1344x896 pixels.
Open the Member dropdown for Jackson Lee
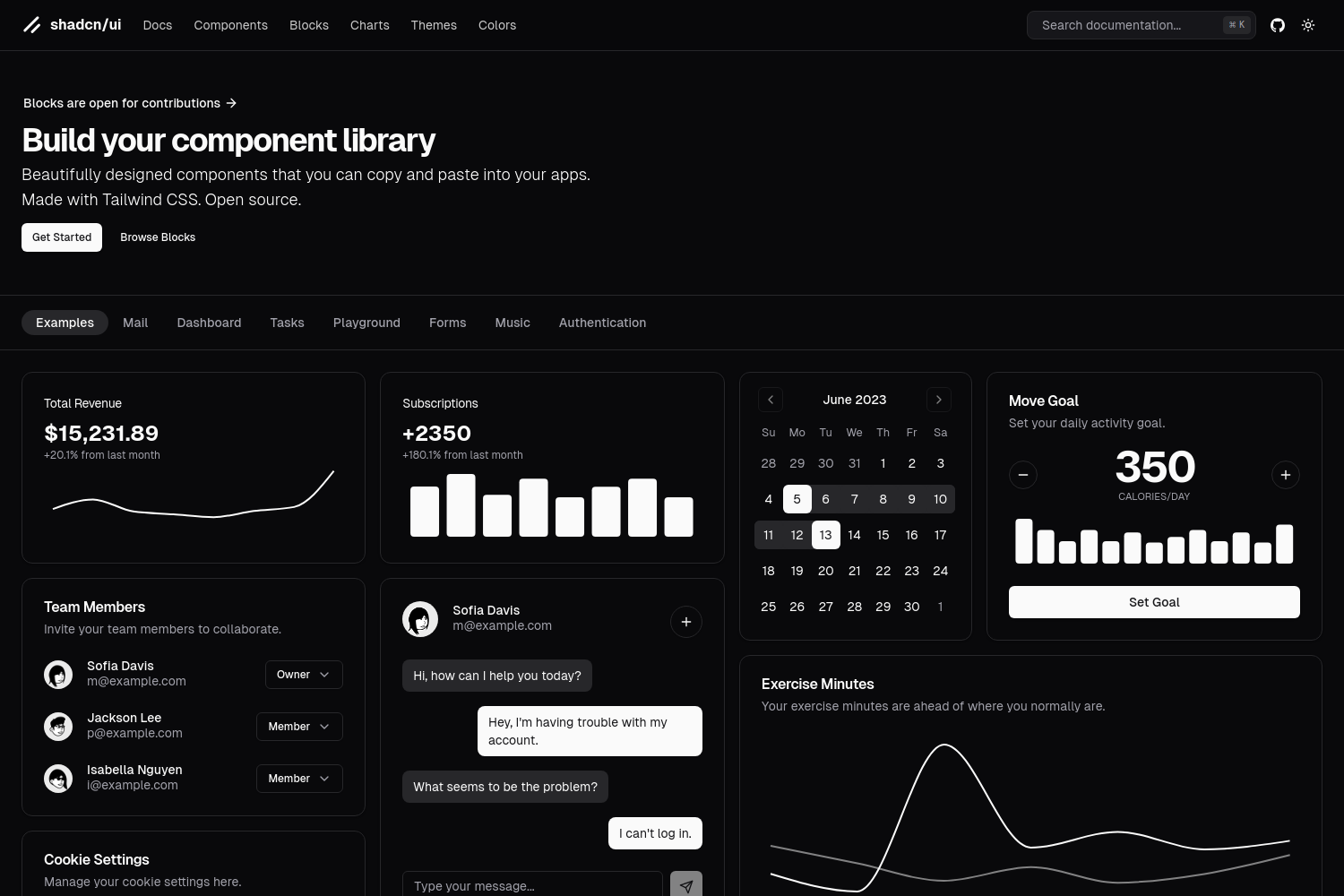[298, 726]
